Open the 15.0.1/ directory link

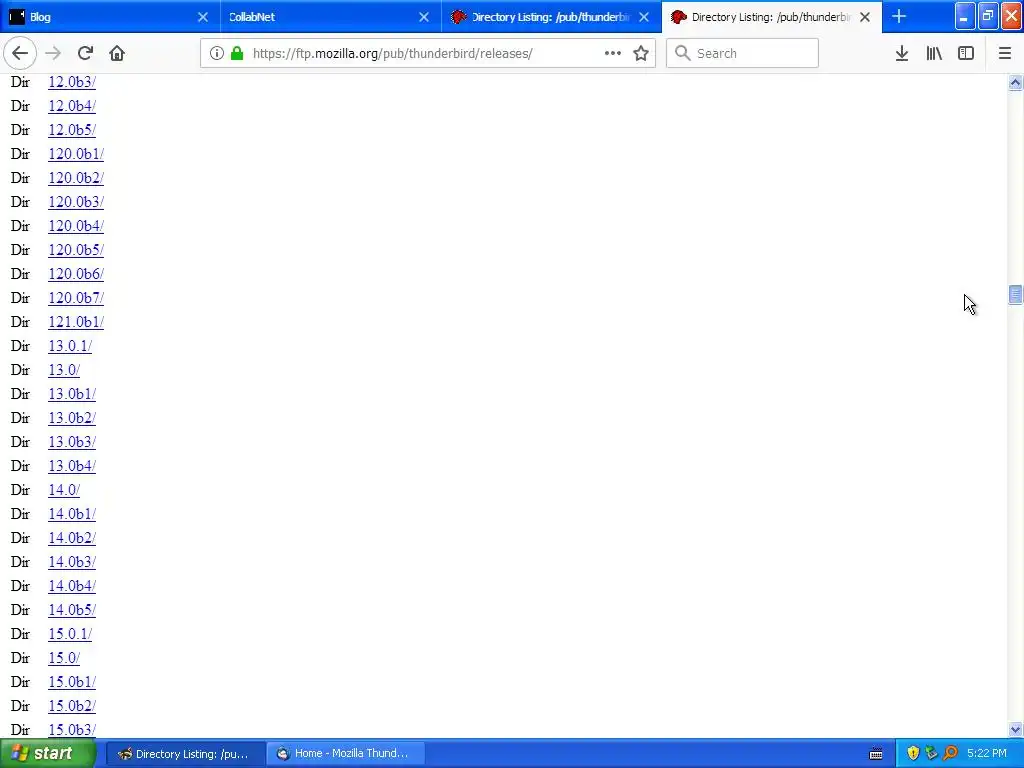coord(70,634)
